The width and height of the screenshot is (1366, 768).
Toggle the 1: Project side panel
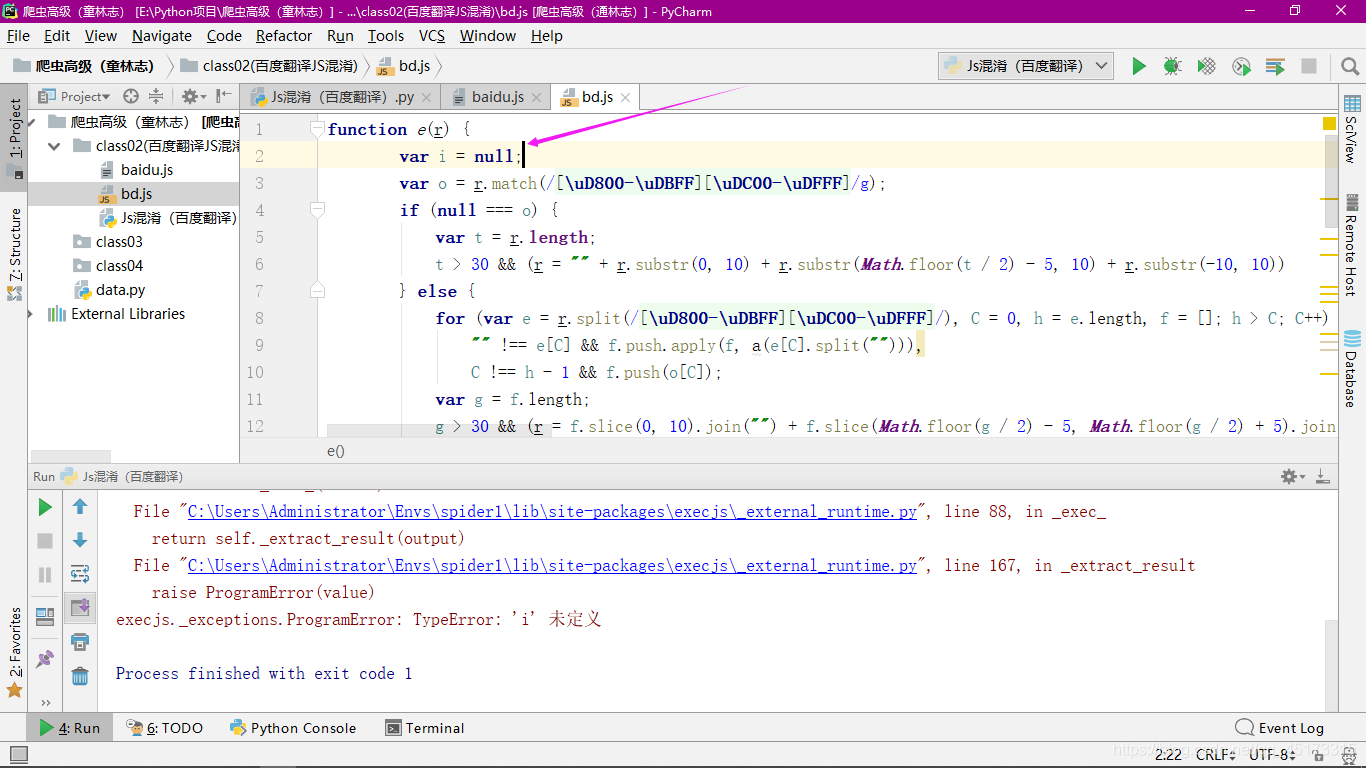tap(14, 136)
